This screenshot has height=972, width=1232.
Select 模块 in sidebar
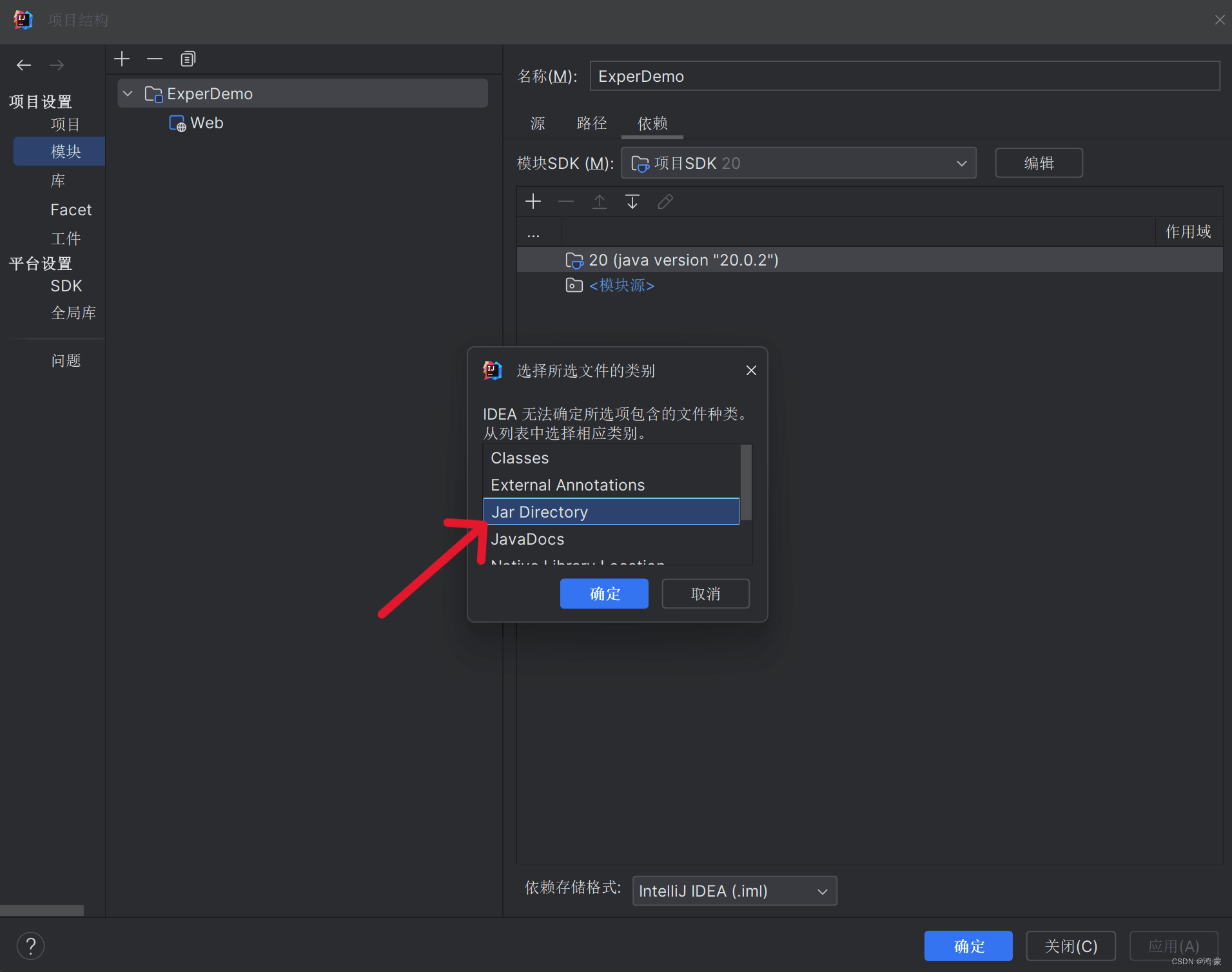point(59,151)
